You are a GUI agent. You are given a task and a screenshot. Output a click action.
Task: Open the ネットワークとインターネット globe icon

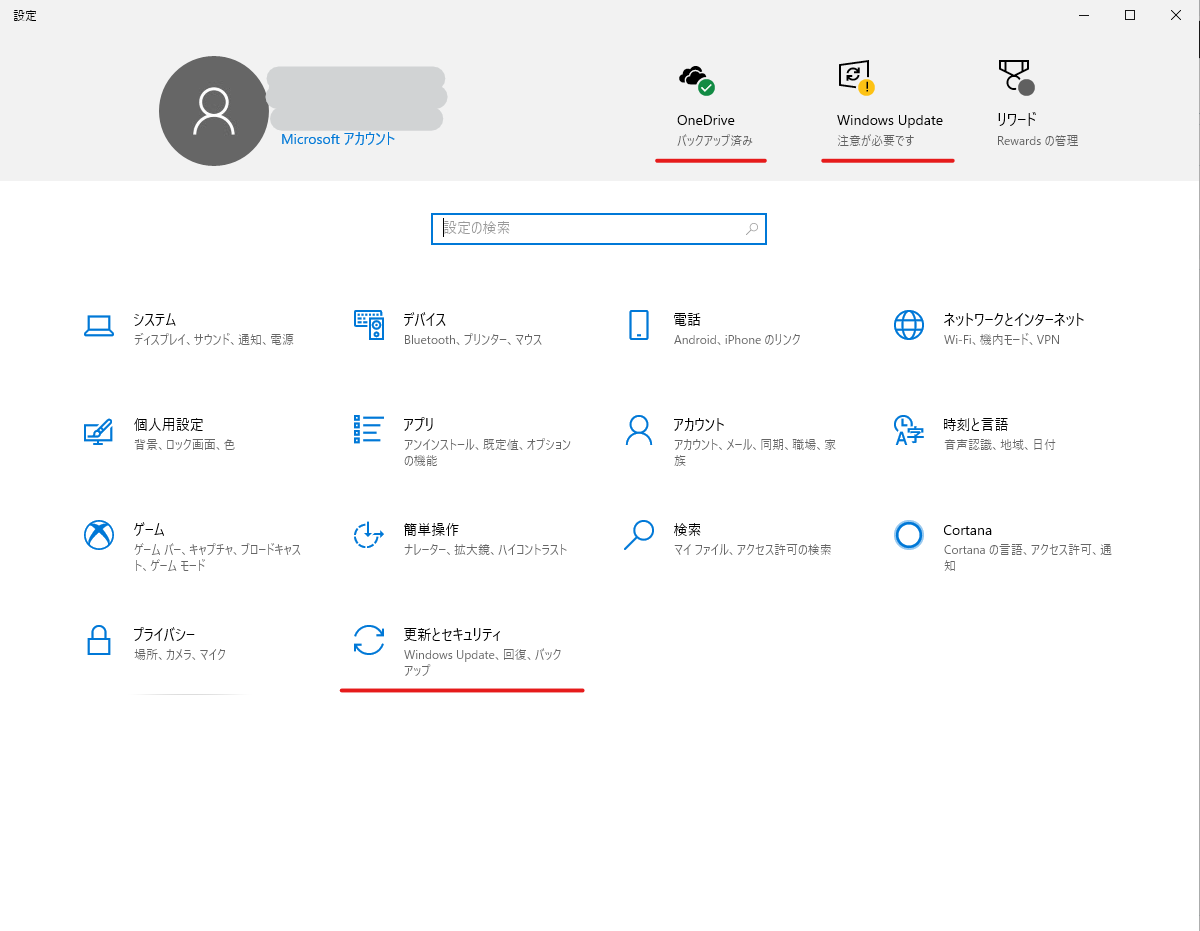coord(908,325)
